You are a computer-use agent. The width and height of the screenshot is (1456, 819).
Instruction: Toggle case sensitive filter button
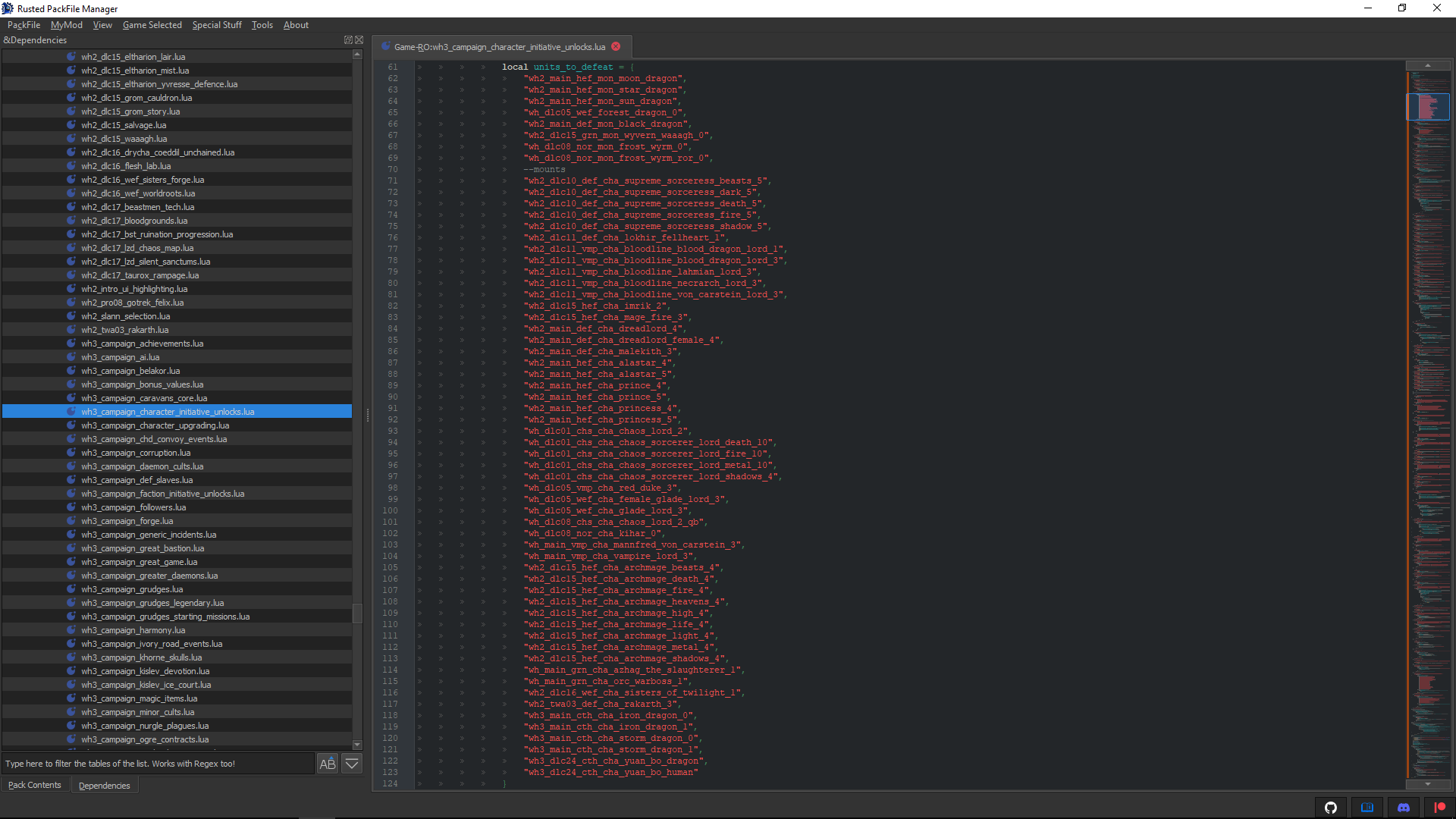tap(328, 764)
